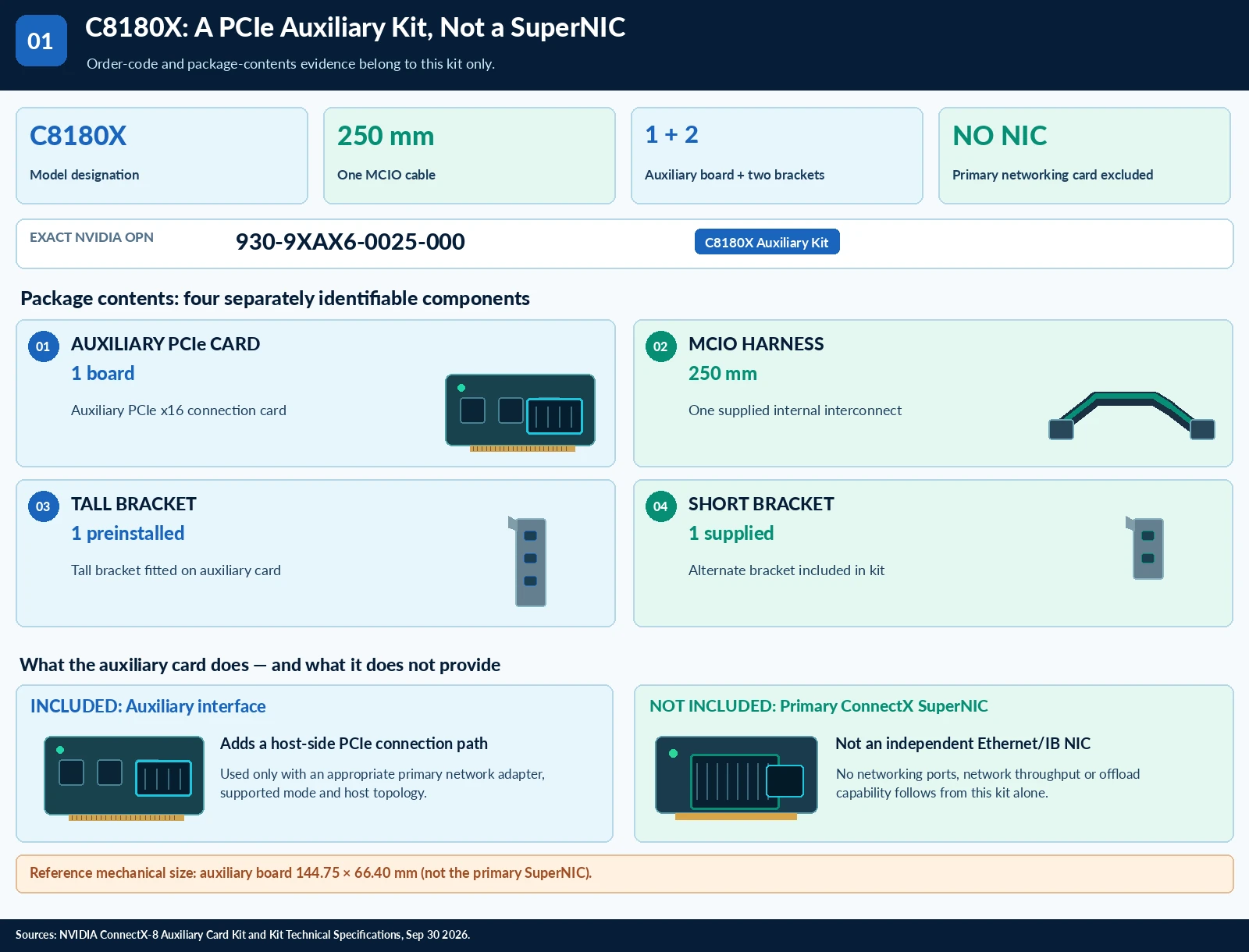Click Not an independent Ethernet/IB NIC text
The width and height of the screenshot is (1249, 952).
click(x=963, y=744)
